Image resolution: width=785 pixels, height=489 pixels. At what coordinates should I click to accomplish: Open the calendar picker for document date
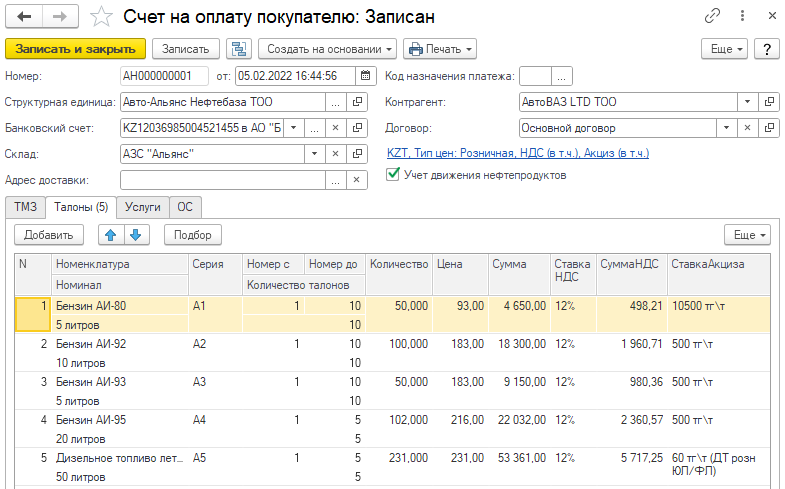[366, 76]
